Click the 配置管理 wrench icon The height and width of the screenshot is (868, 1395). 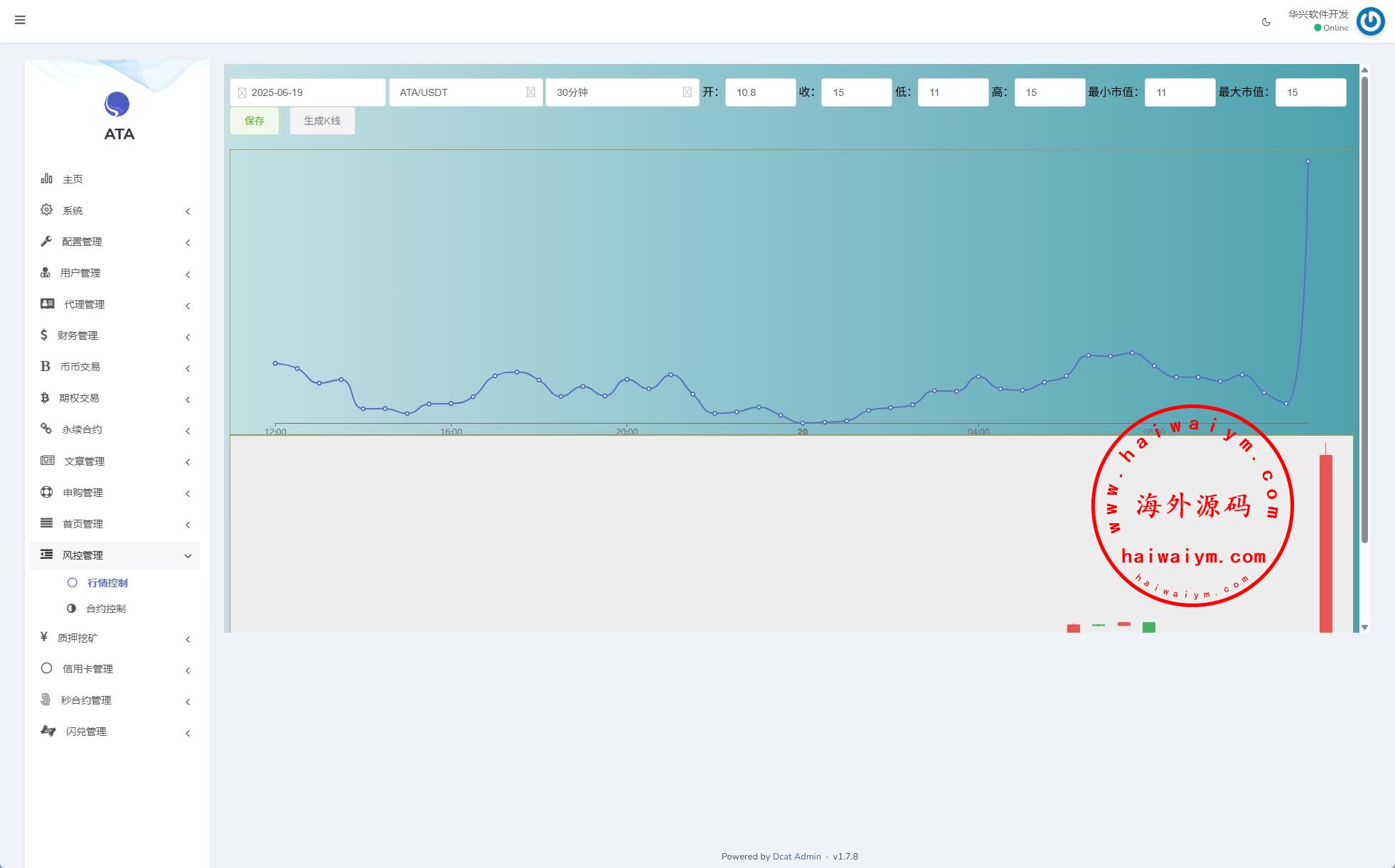pos(46,241)
